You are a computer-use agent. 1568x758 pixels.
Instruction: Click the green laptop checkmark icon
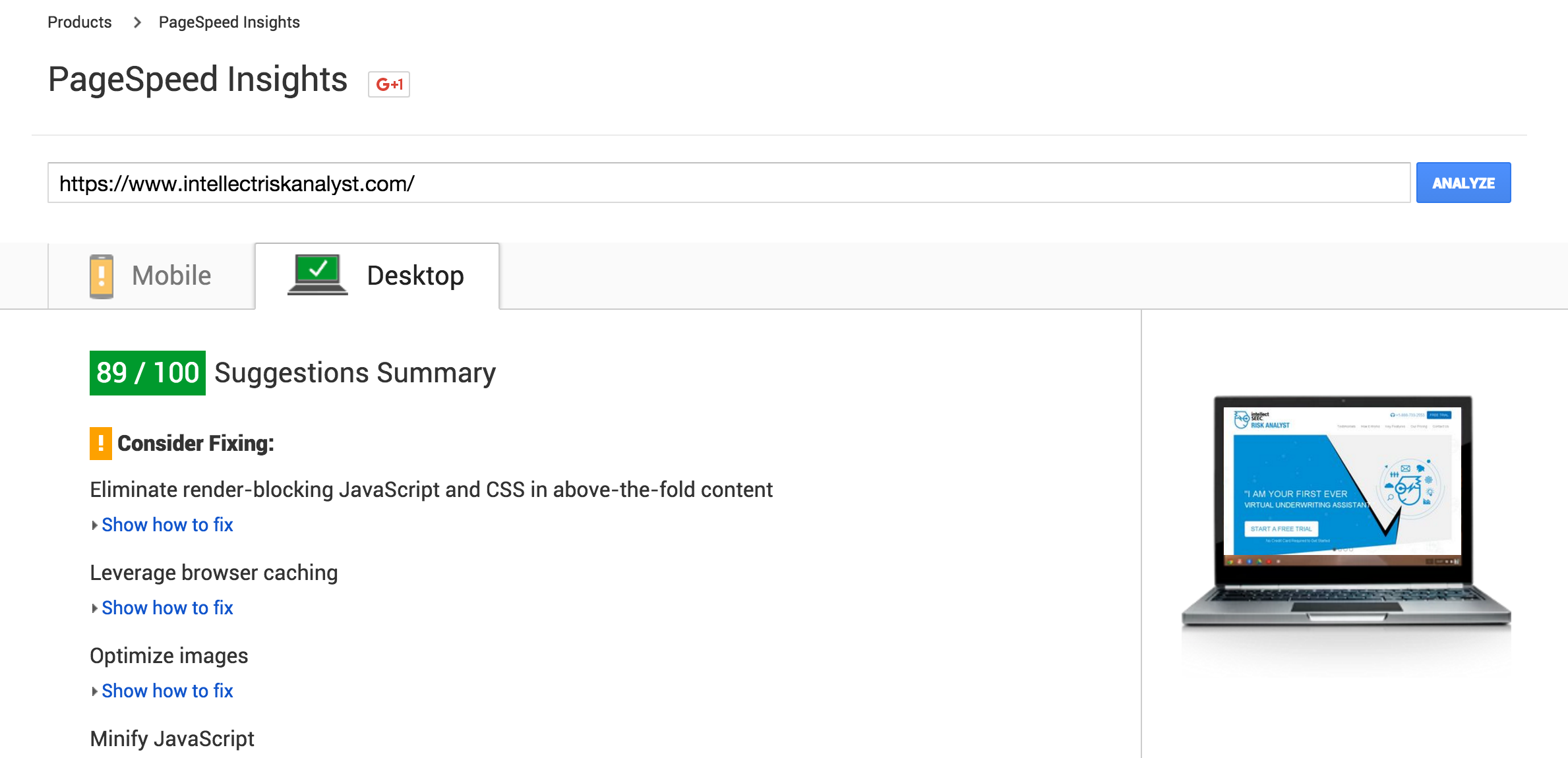(317, 274)
